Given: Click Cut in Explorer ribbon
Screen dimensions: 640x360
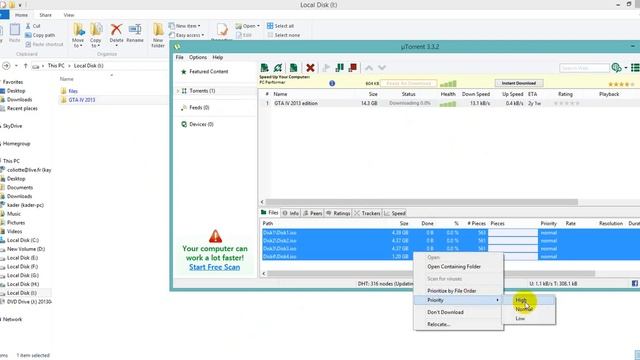Looking at the screenshot, I should tap(33, 26).
